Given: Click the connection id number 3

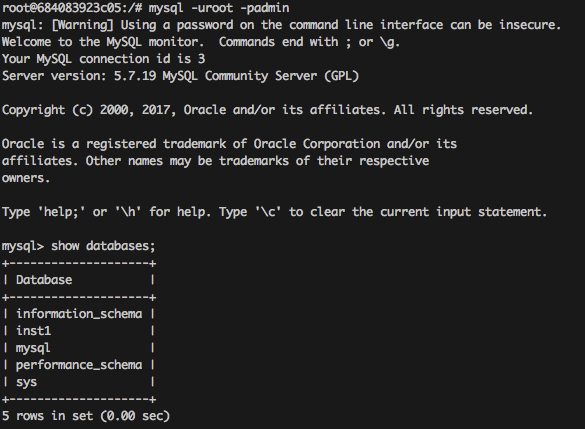Looking at the screenshot, I should [201, 59].
